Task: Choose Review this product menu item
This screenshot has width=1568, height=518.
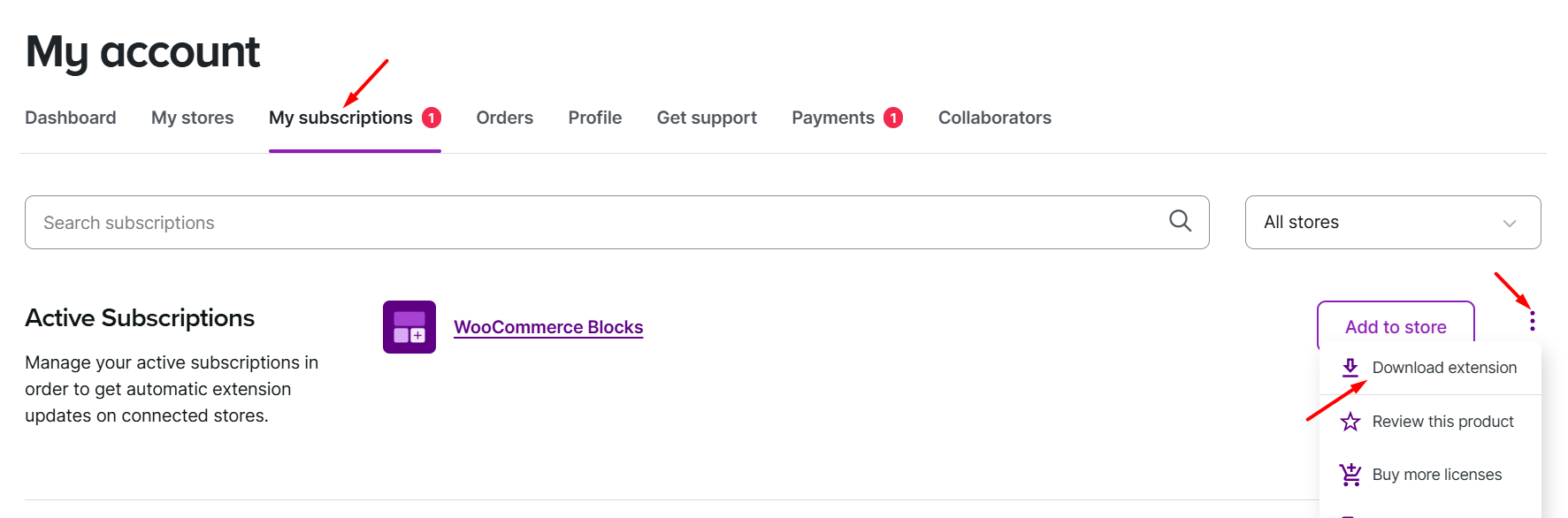Action: 1430,422
